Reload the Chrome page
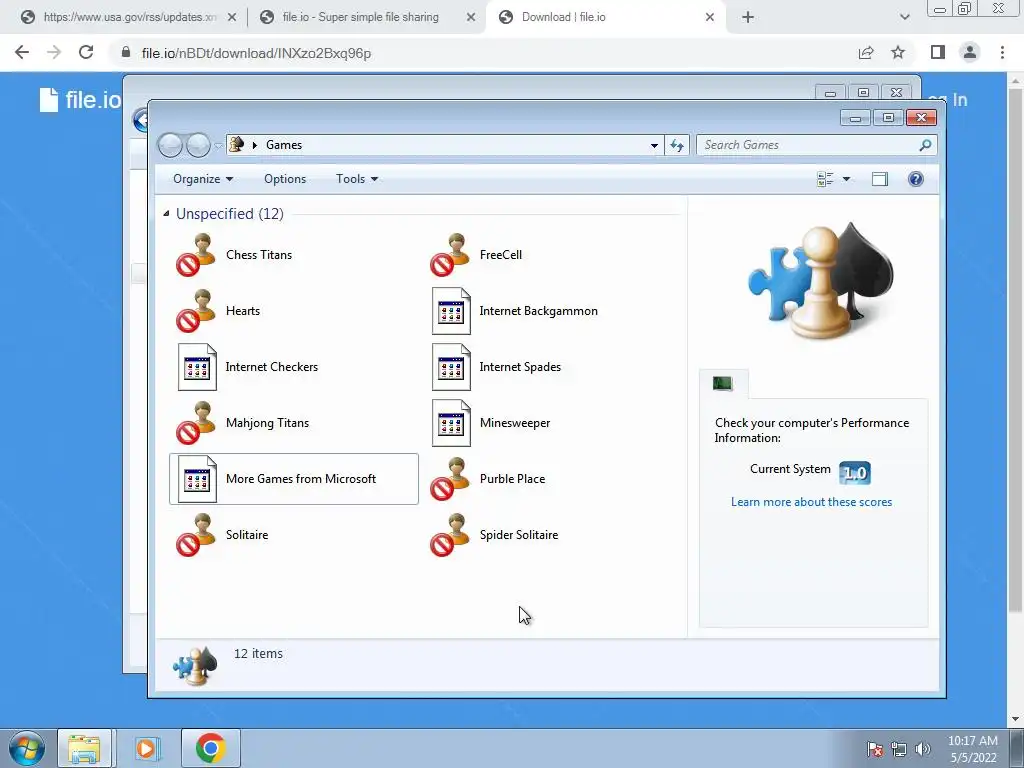The height and width of the screenshot is (768, 1024). point(86,52)
